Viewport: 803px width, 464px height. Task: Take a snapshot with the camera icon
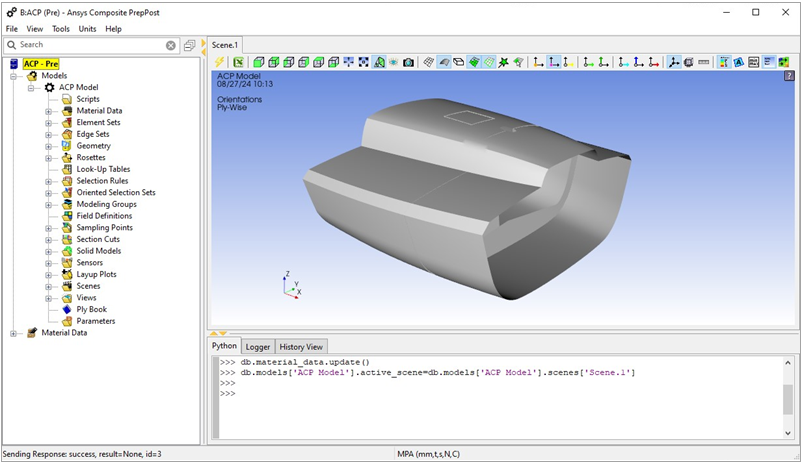pyautogui.click(x=408, y=62)
